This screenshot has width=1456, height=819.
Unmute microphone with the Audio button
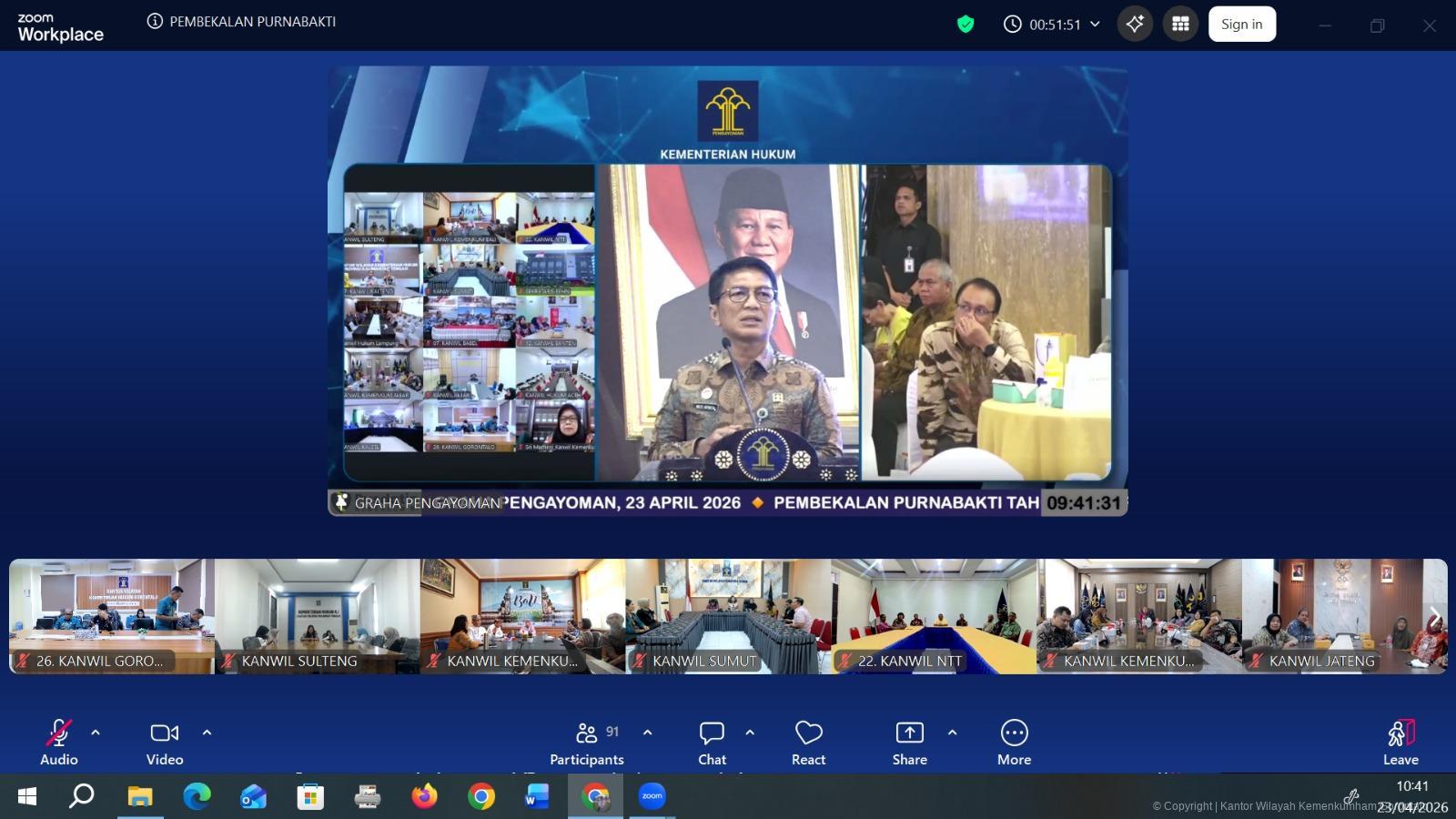pos(59,743)
